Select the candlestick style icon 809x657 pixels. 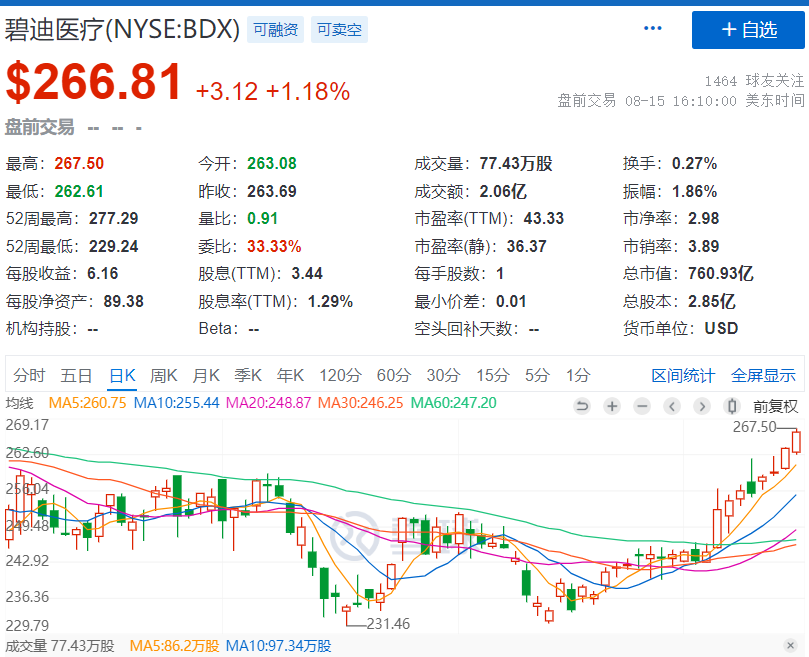click(730, 406)
